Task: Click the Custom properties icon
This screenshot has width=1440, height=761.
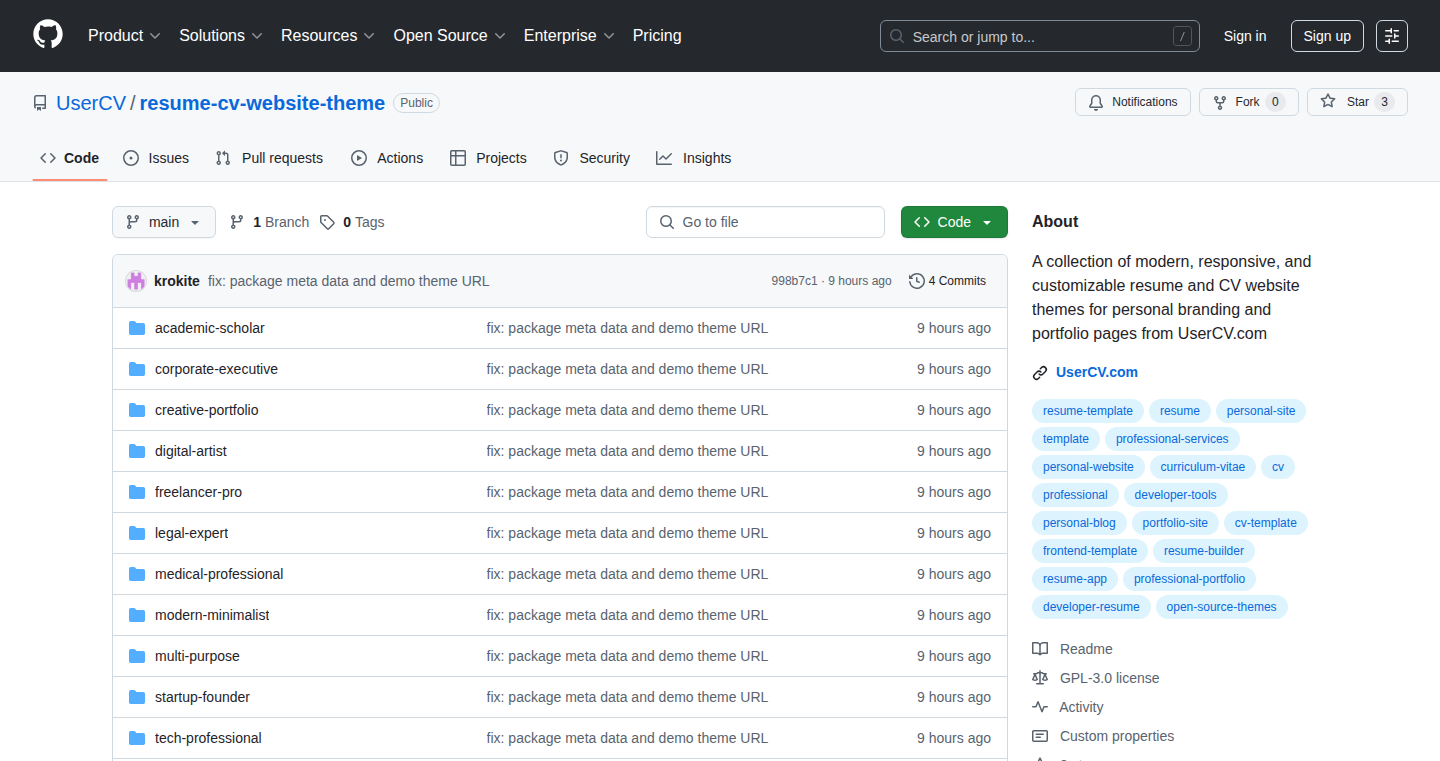Action: tap(1040, 736)
